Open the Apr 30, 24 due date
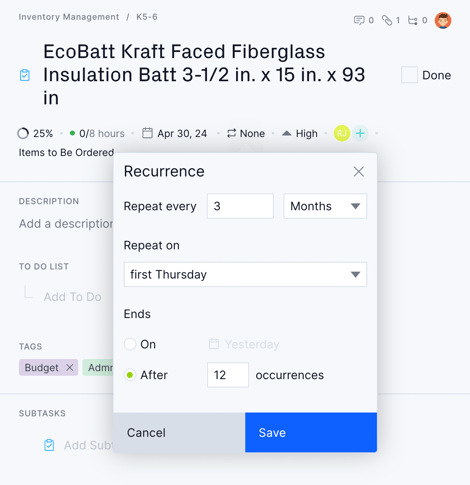Screen dimensions: 470x485 pyautogui.click(x=182, y=134)
